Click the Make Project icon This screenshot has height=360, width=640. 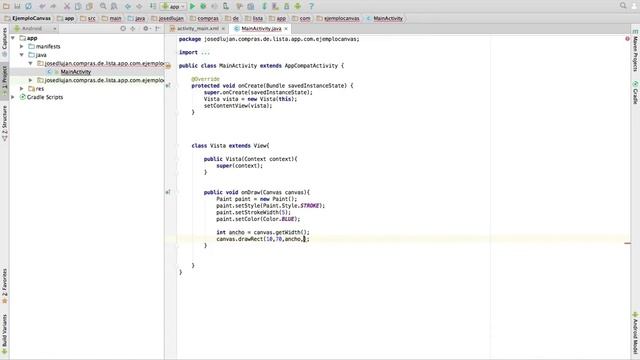153,6
